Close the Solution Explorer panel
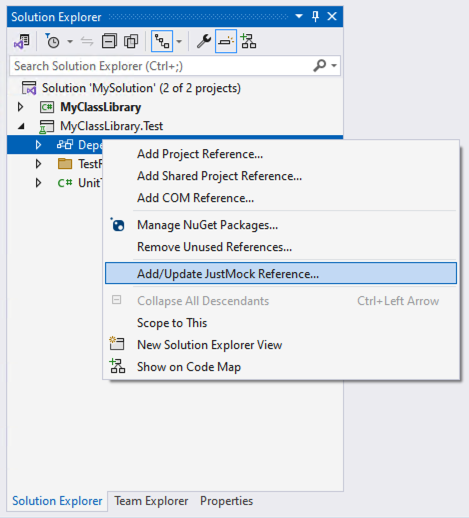The height and width of the screenshot is (518, 469). coord(332,16)
